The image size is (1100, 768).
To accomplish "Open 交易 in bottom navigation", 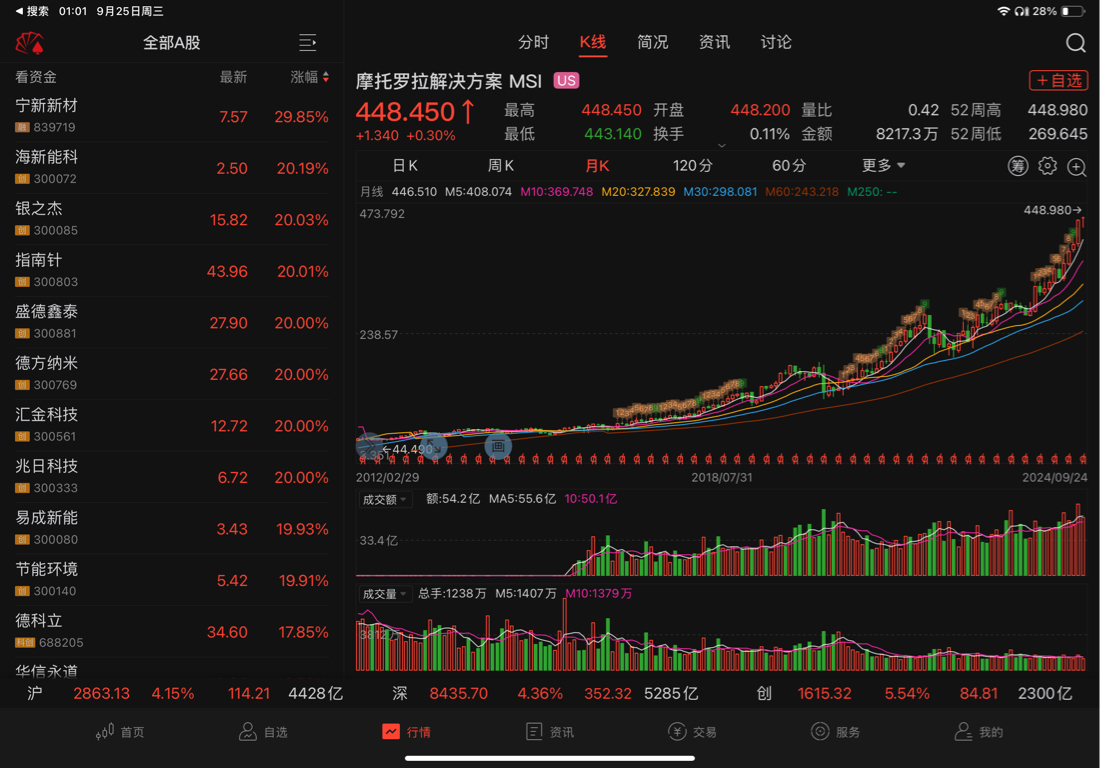I will click(692, 732).
